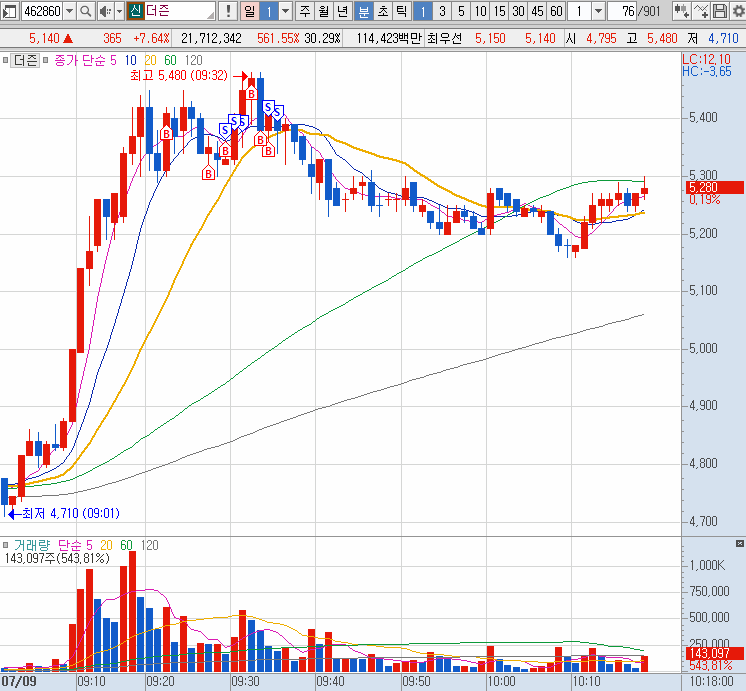Click the add line indicator icon

(x=701, y=12)
